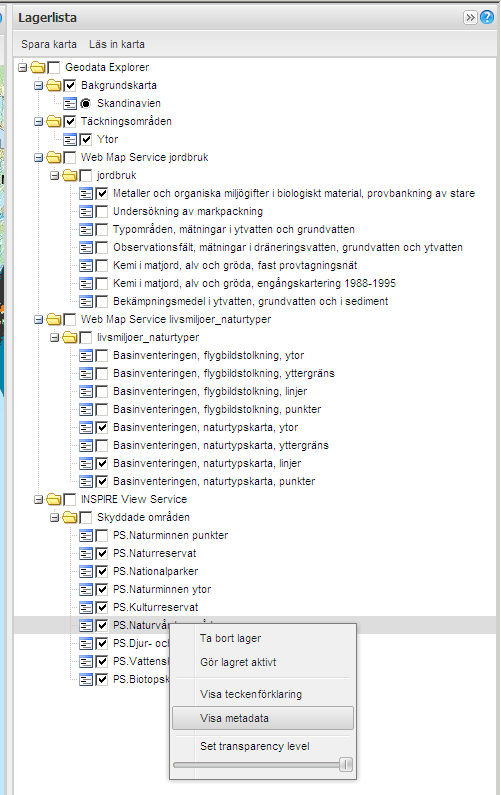Uncheck the Bakgrundskarta checkbox
This screenshot has width=501, height=795.
(70, 85)
